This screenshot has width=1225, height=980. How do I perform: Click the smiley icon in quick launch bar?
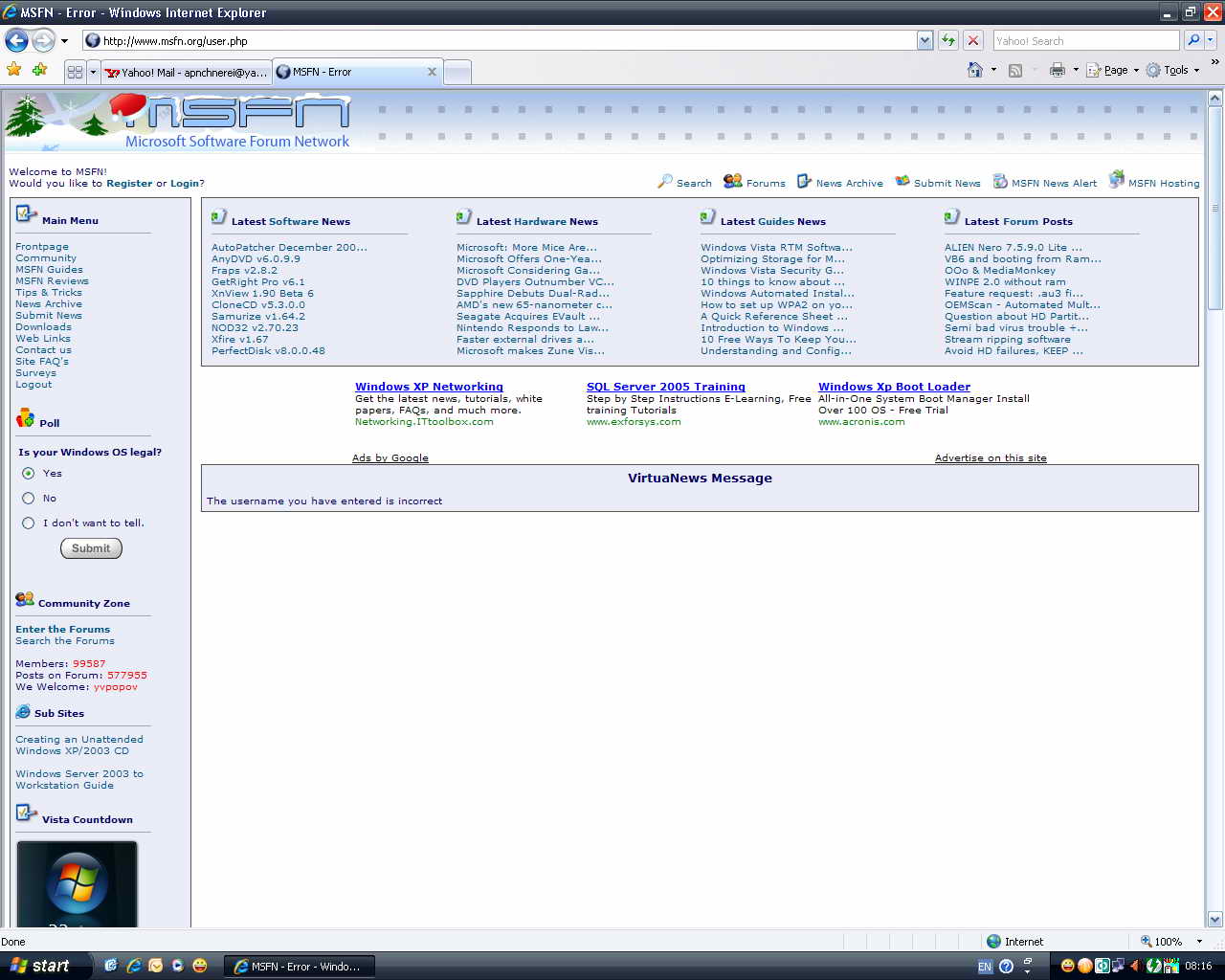coord(200,966)
